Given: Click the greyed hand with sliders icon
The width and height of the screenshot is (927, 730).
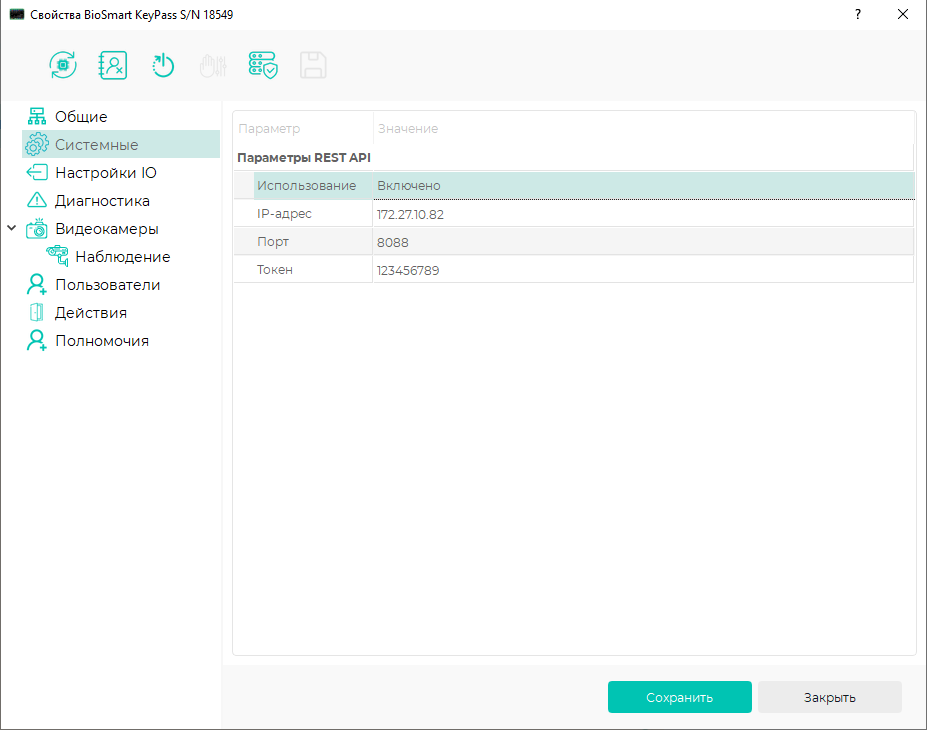Looking at the screenshot, I should 213,65.
